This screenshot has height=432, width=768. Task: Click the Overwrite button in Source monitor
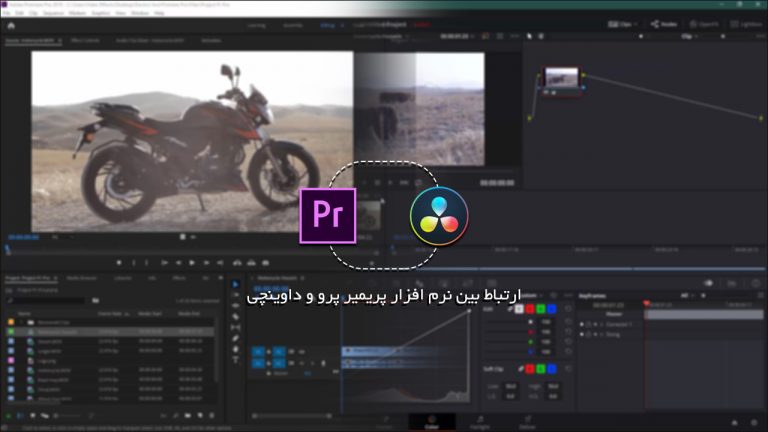[251, 263]
